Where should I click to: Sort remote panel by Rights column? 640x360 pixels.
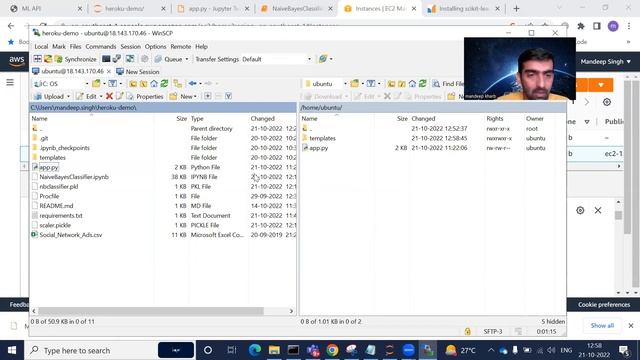495,119
